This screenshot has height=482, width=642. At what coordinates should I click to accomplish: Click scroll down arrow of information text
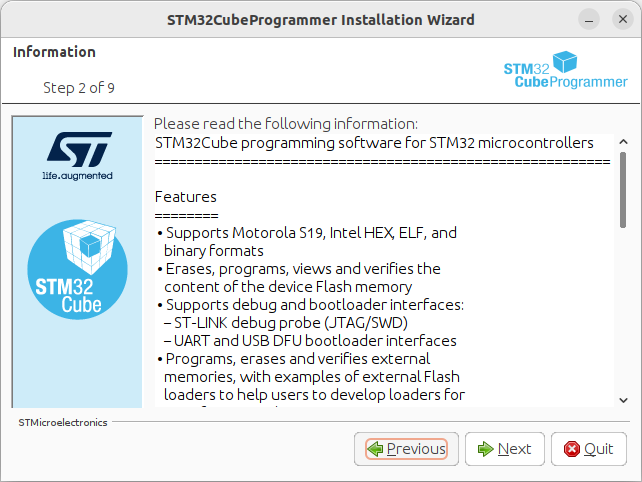point(623,400)
